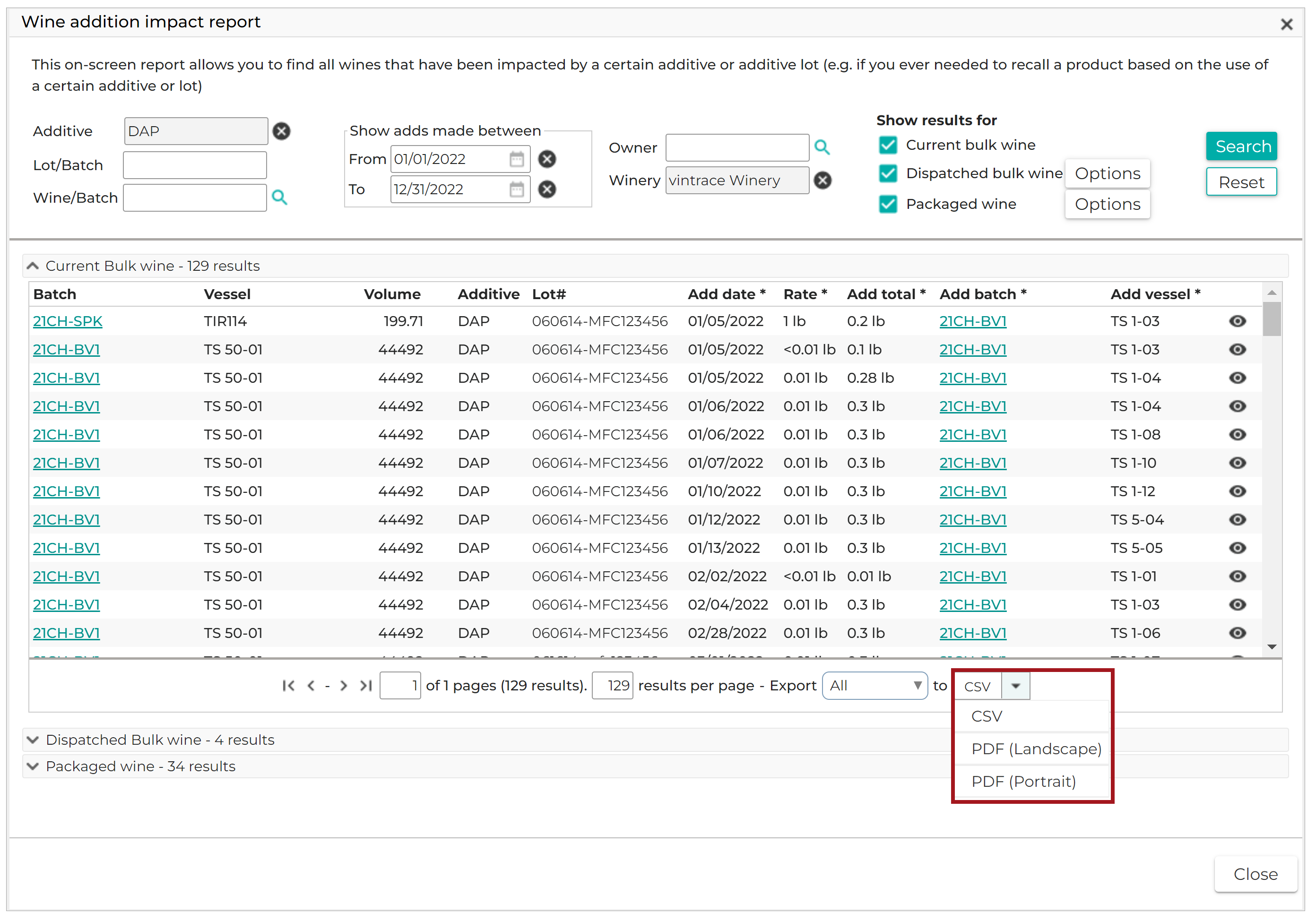Open the 21CH-SPK batch link

point(68,321)
